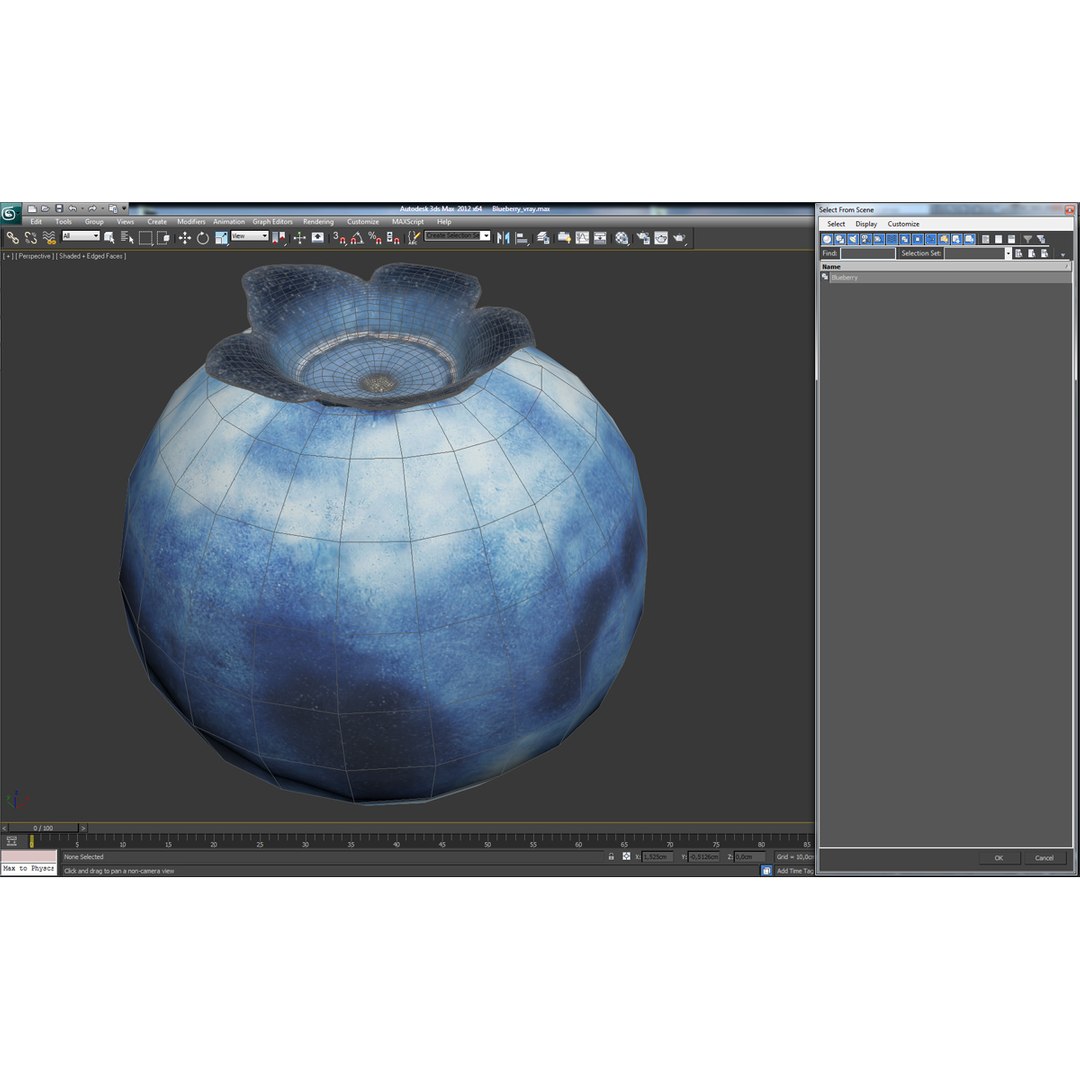Open Display menu in Select From Scene
This screenshot has width=1080, height=1080.
point(866,224)
